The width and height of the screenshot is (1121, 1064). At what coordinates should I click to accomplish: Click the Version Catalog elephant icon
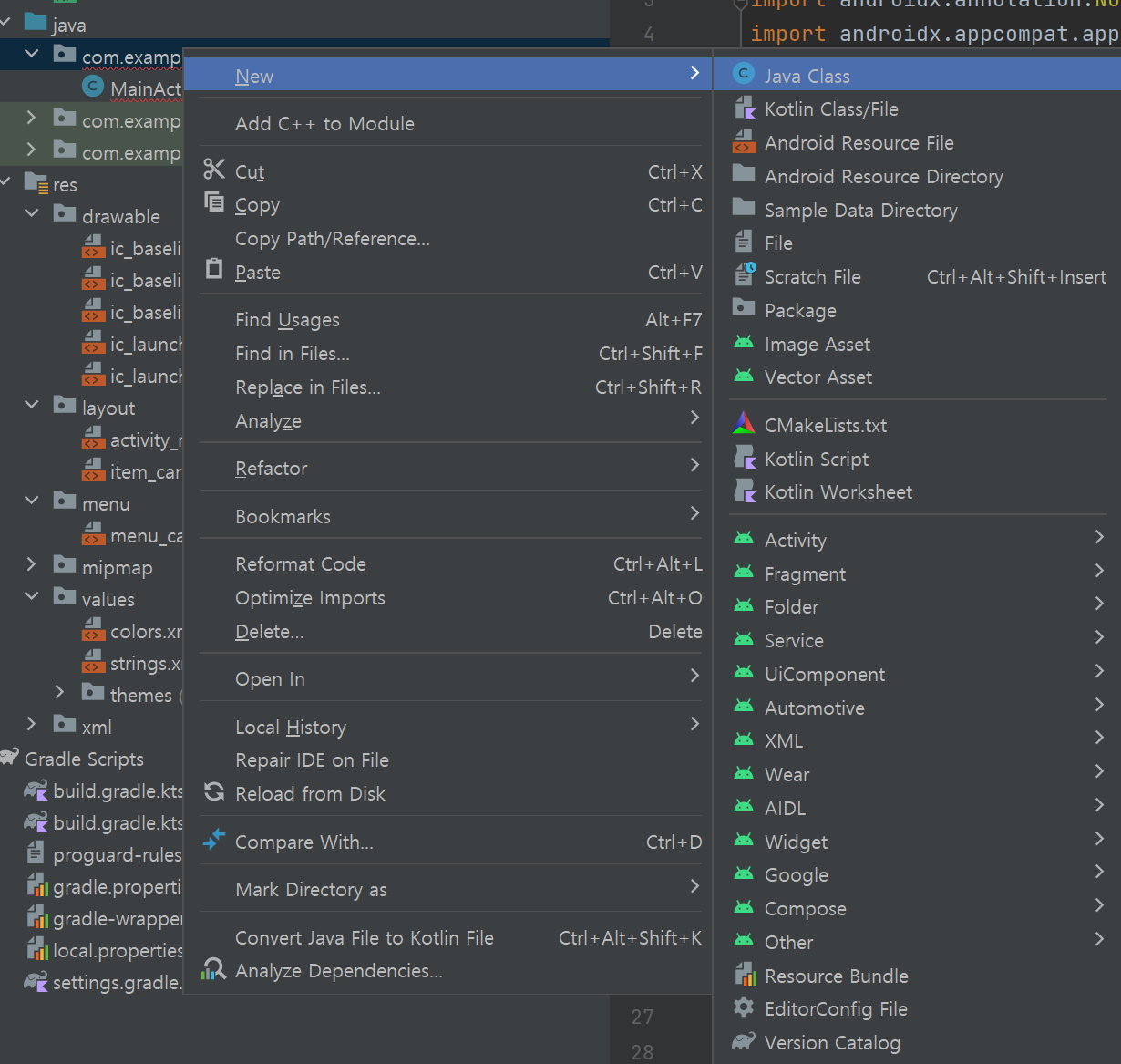point(744,1041)
